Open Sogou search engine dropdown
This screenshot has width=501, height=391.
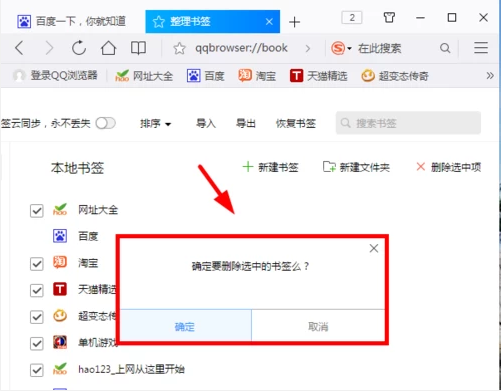349,48
